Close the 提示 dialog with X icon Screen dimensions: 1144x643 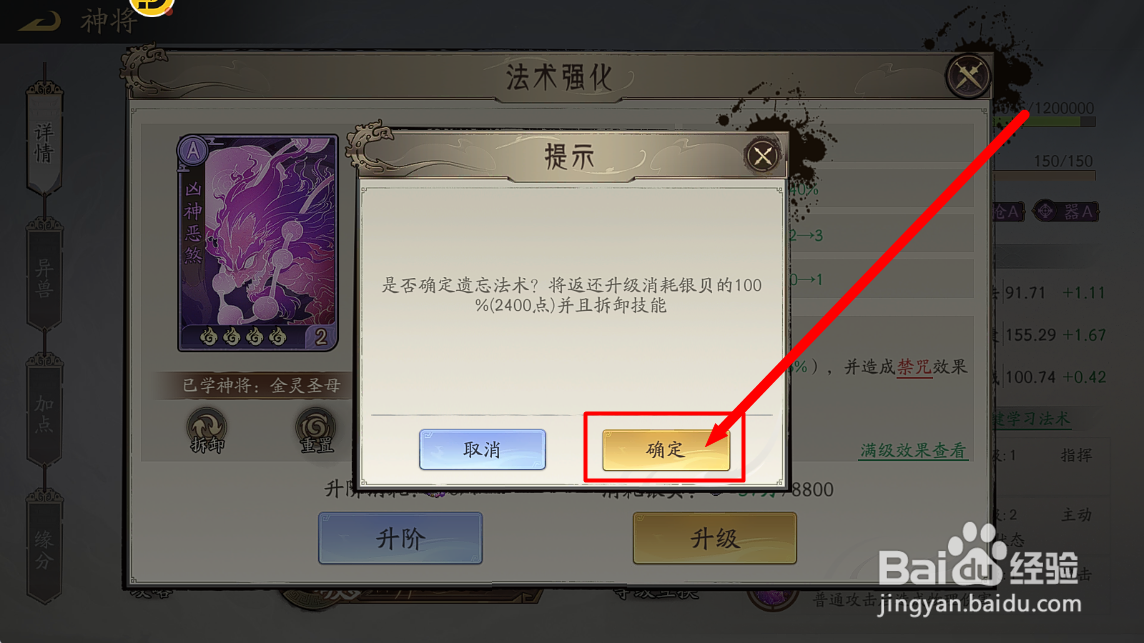click(762, 155)
